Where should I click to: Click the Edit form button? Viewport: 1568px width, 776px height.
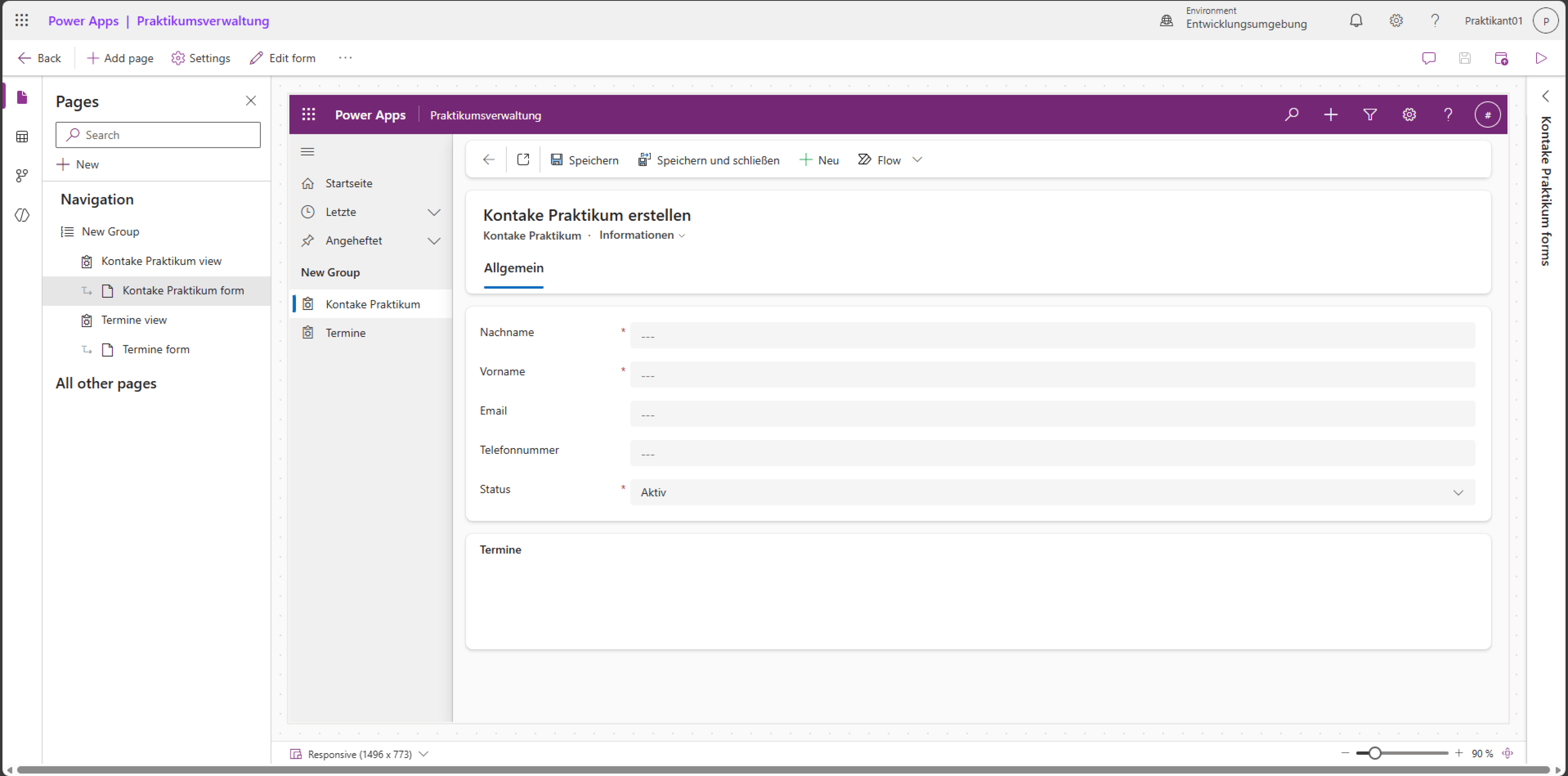283,59
